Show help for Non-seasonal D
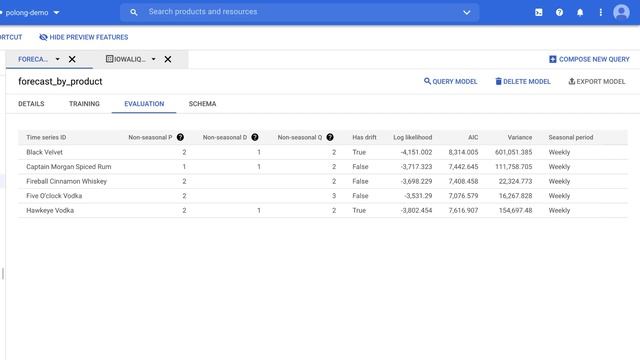The height and width of the screenshot is (360, 640). click(255, 137)
